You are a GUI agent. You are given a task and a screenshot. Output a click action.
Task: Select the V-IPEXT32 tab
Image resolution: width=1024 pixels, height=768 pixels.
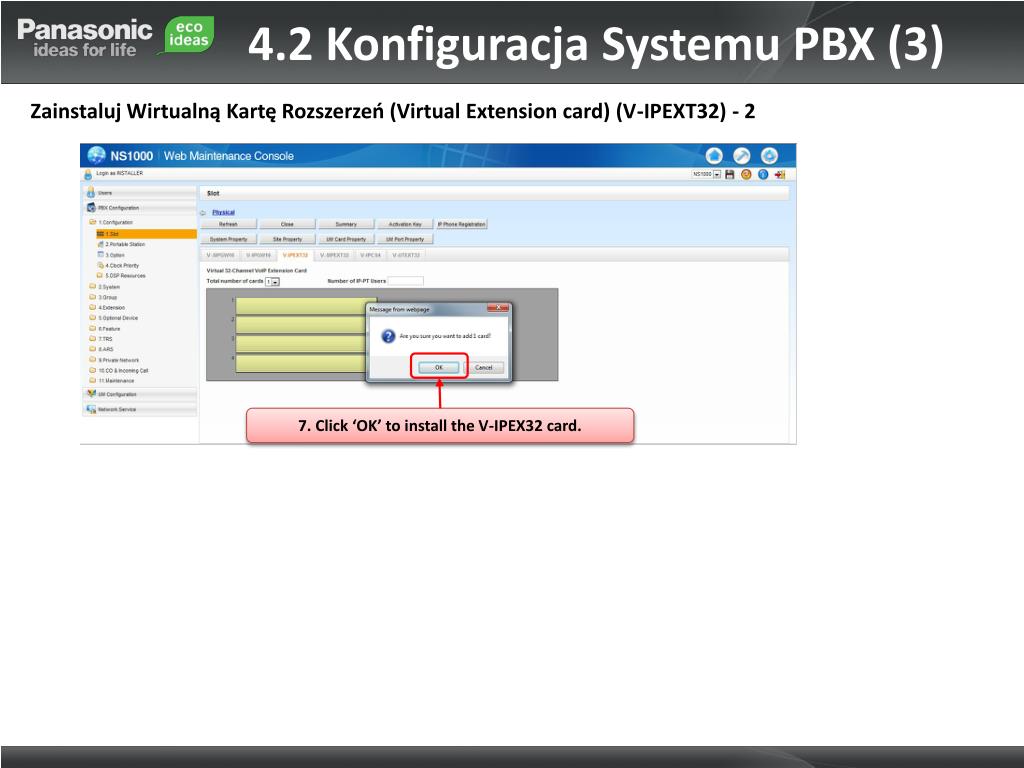tap(295, 255)
